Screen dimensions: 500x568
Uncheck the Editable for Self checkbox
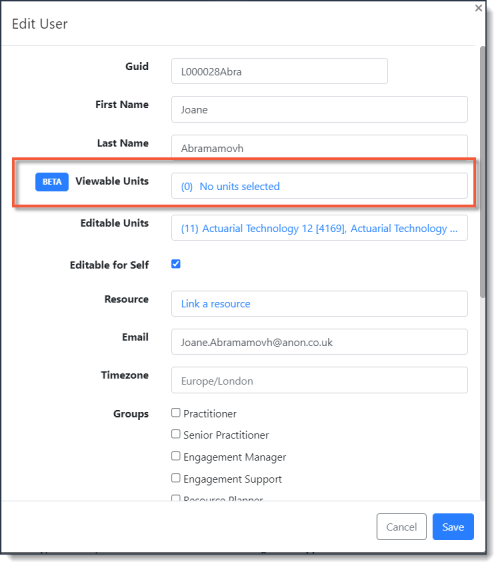176,264
